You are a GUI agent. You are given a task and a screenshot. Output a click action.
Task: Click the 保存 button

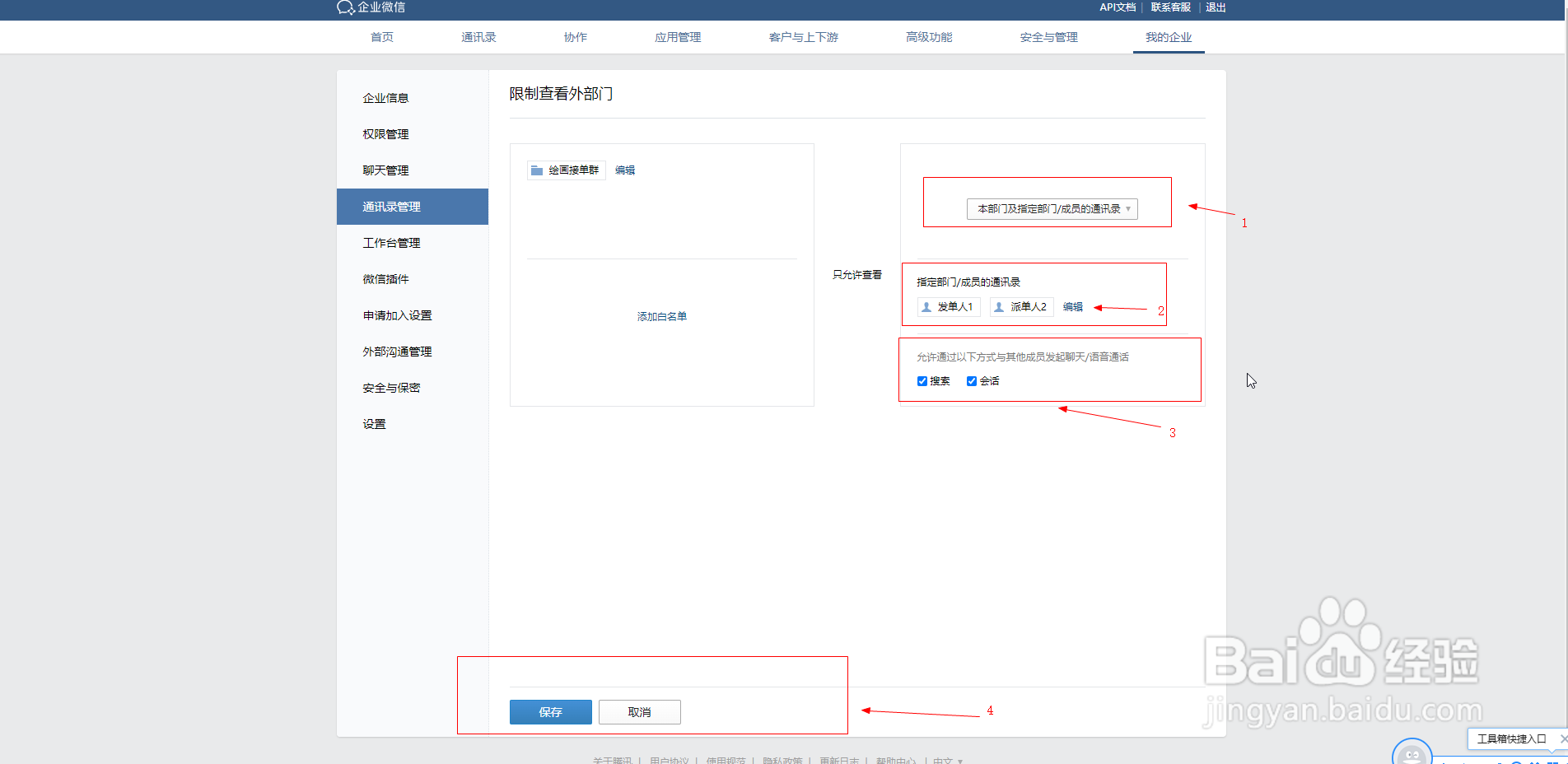(550, 711)
